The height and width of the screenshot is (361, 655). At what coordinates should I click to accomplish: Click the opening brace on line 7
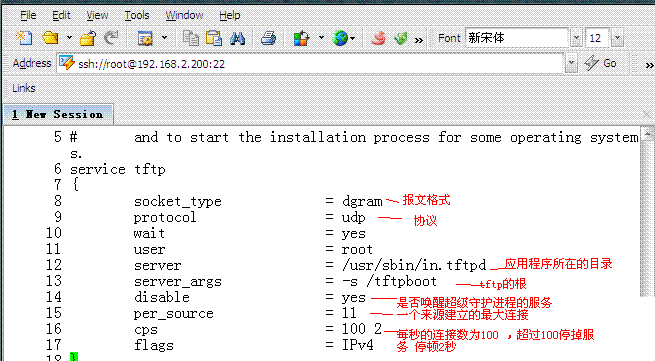tap(76, 184)
